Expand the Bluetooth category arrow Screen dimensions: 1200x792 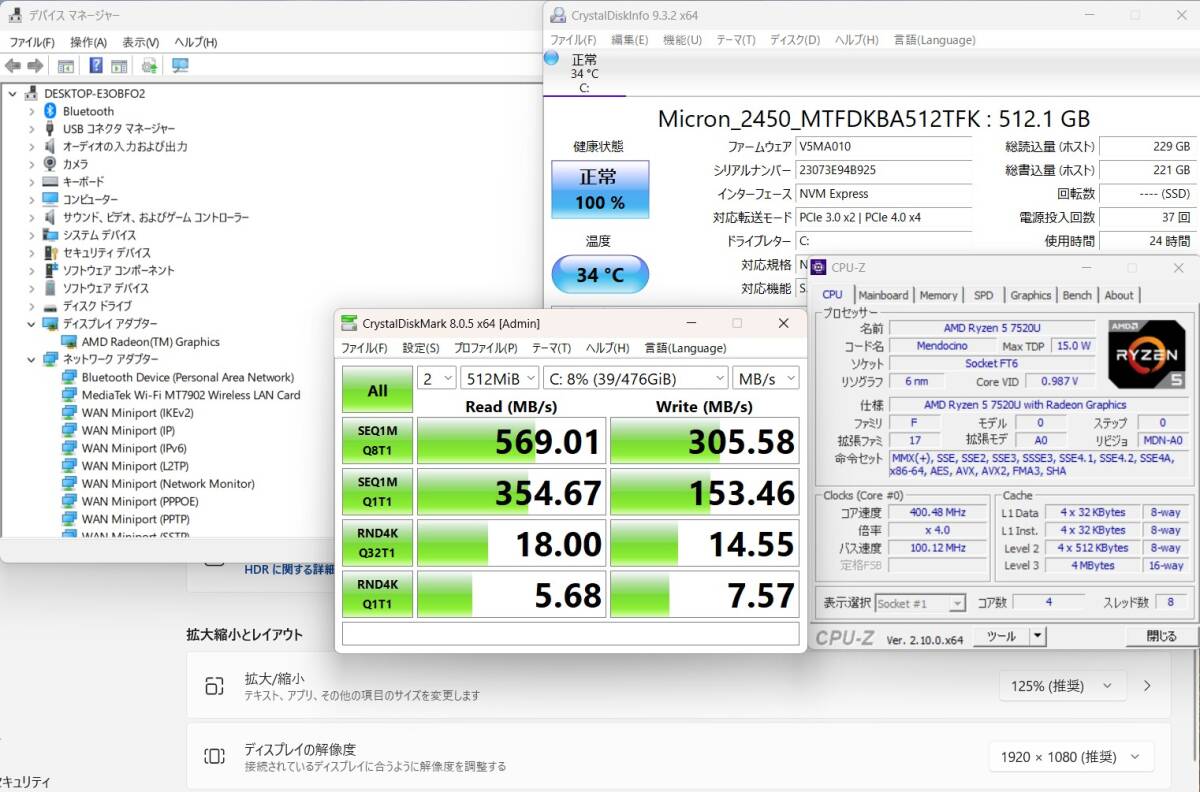[x=31, y=111]
